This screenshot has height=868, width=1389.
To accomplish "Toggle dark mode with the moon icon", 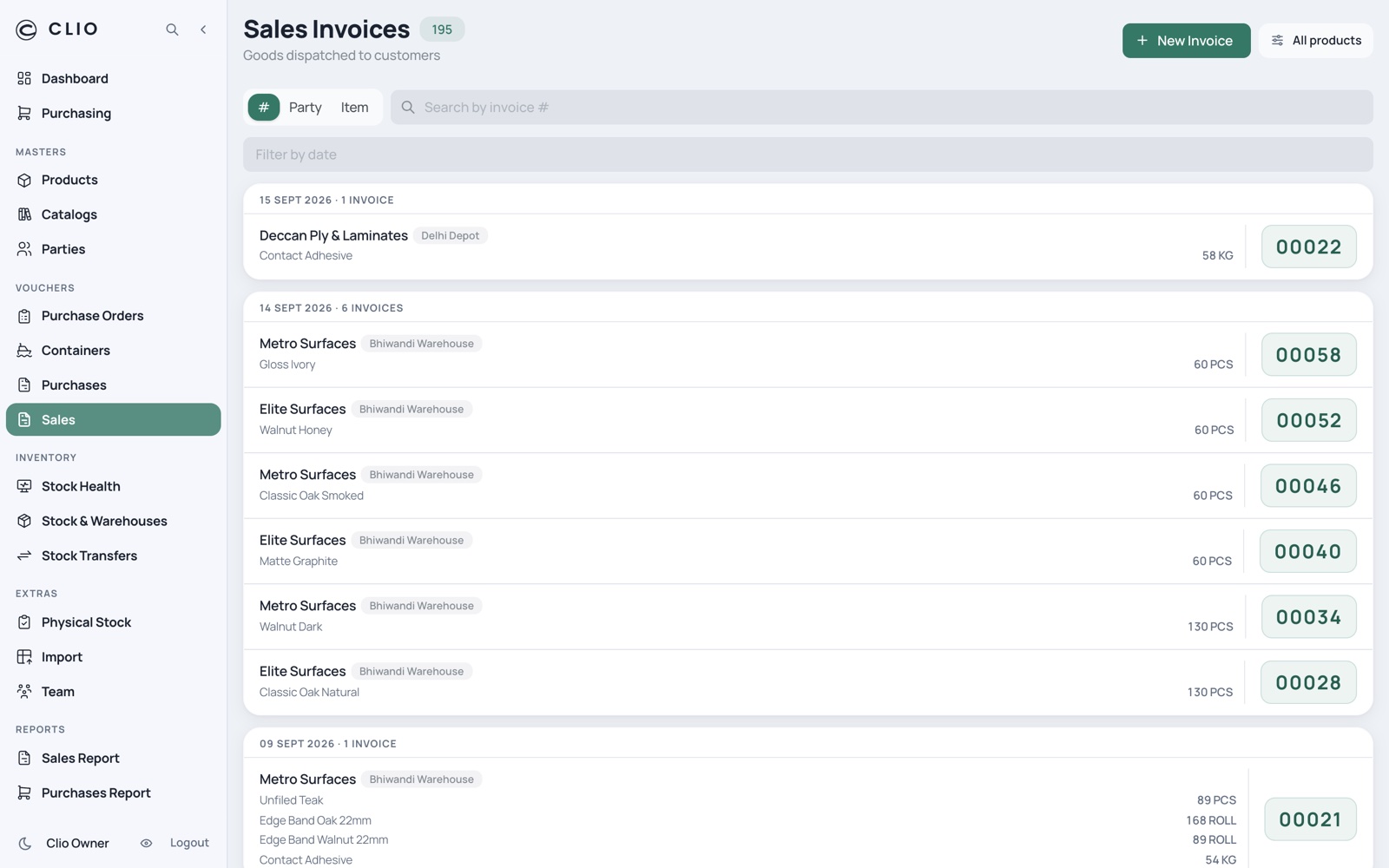I will point(25,844).
